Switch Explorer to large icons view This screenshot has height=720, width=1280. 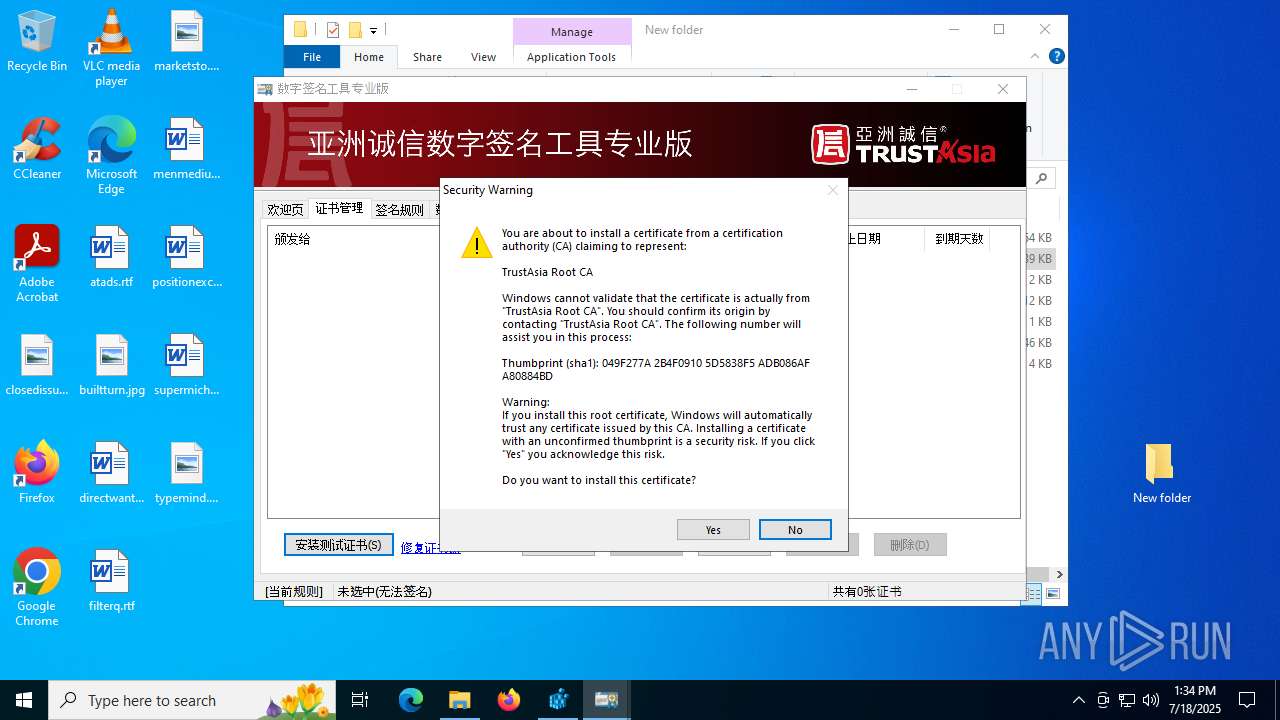[1052, 594]
